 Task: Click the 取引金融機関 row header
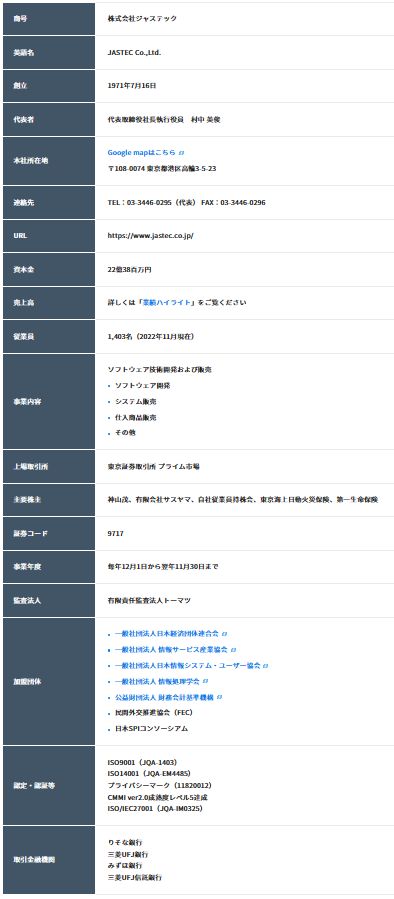pyautogui.click(x=48, y=860)
